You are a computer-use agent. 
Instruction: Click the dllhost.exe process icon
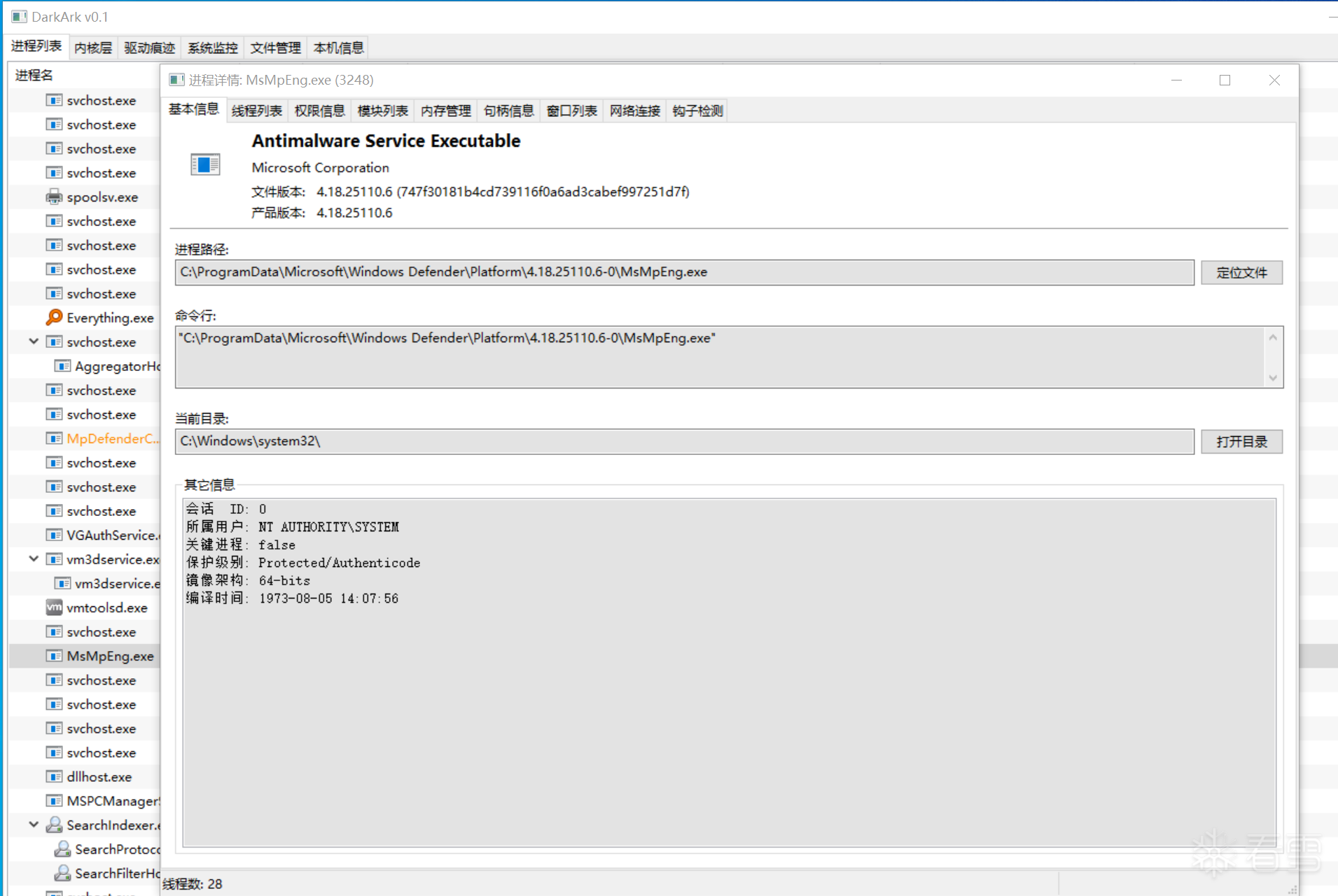54,776
